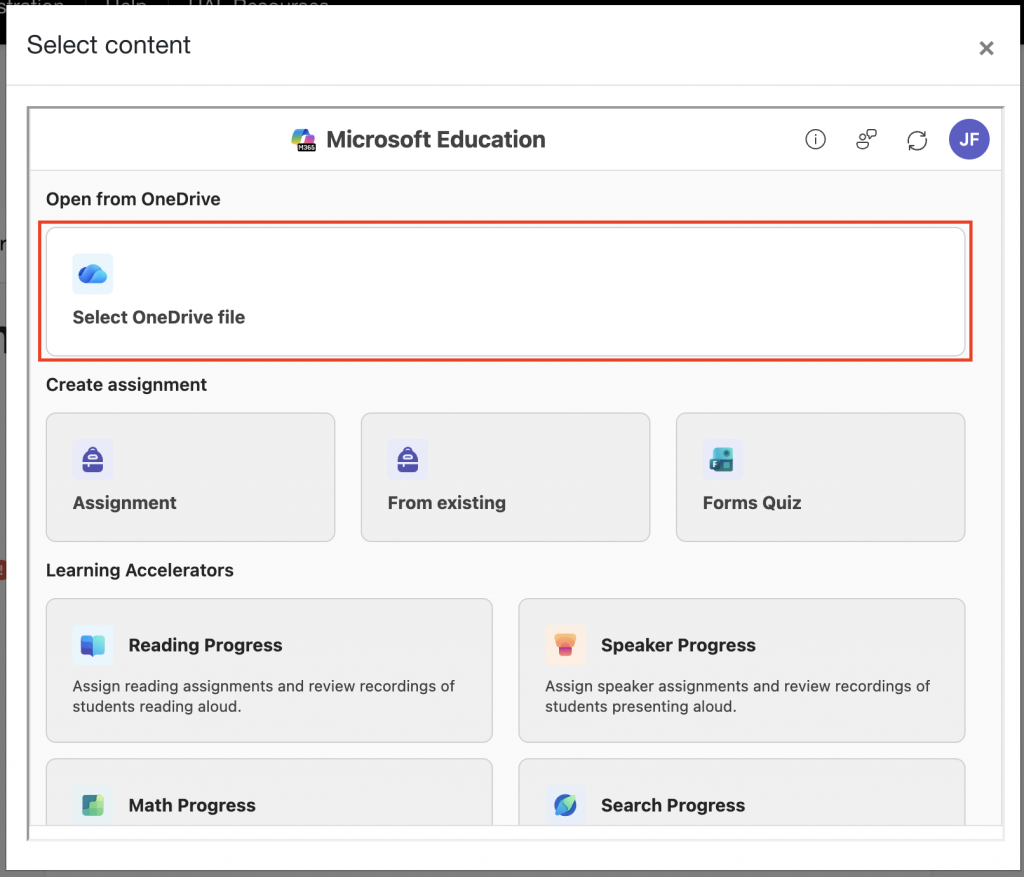Click the Search Progress icon
This screenshot has width=1024, height=877.
[x=565, y=805]
